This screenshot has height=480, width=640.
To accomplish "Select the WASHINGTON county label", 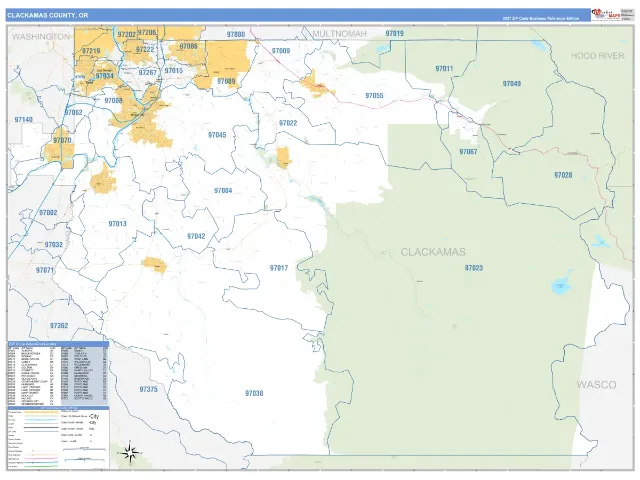I will 41,37.
